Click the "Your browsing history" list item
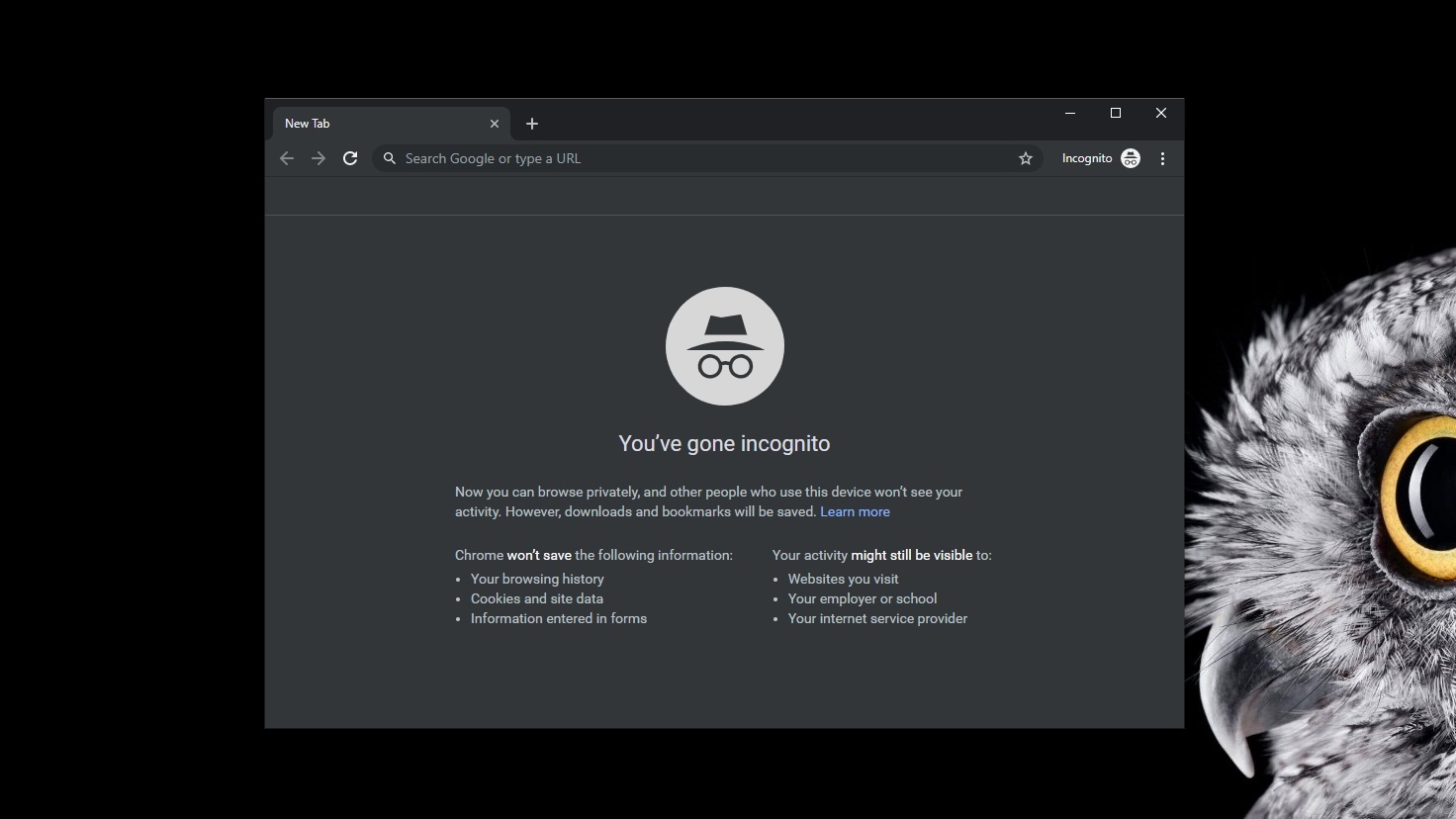Screen dimensions: 1456x819 pos(537,579)
